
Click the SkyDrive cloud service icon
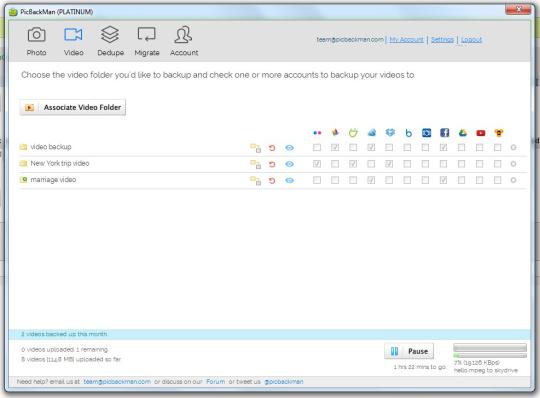[372, 133]
